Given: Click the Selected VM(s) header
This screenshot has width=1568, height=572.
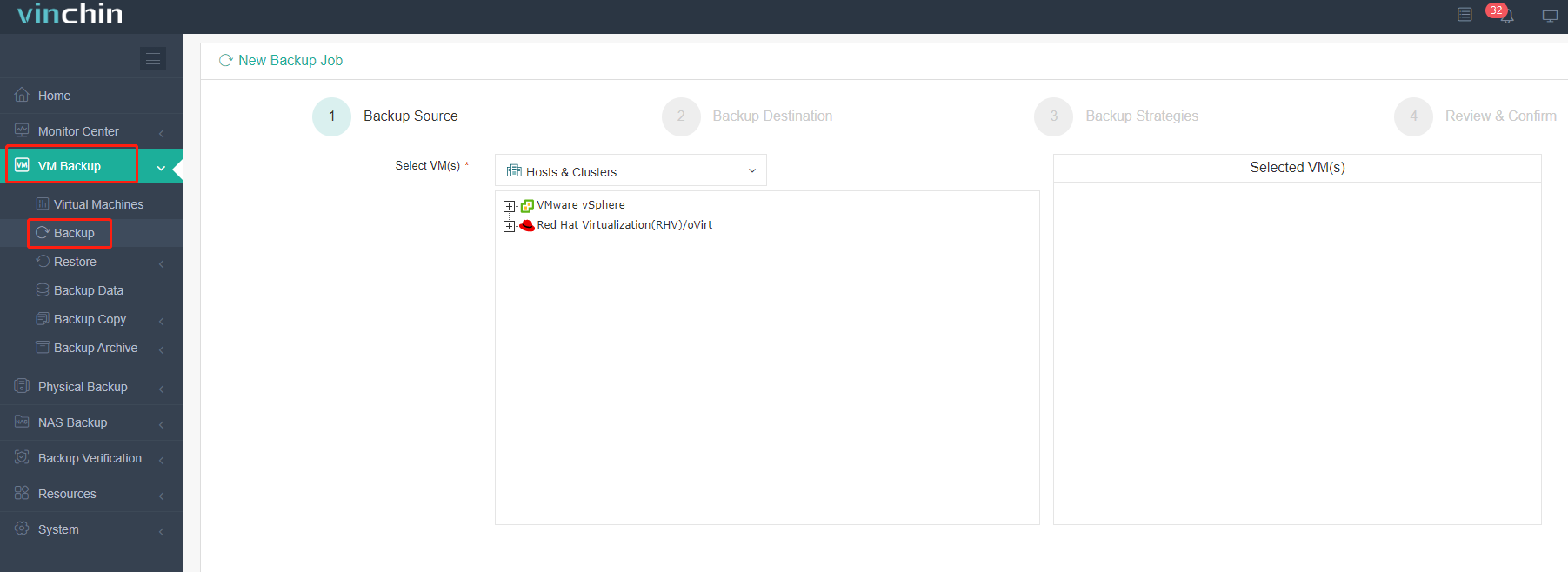Looking at the screenshot, I should [x=1298, y=168].
